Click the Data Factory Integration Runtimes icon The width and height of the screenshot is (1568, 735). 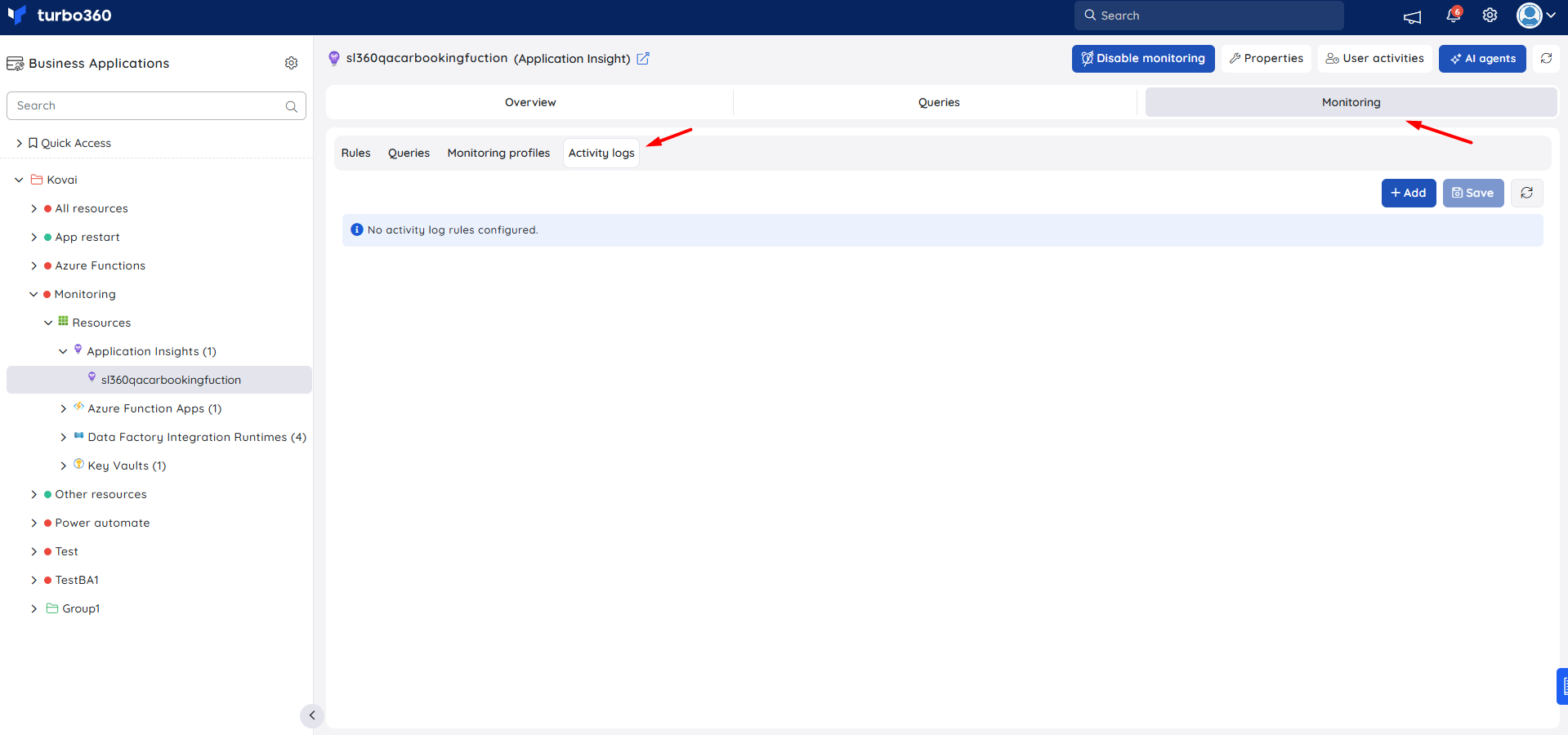point(79,436)
